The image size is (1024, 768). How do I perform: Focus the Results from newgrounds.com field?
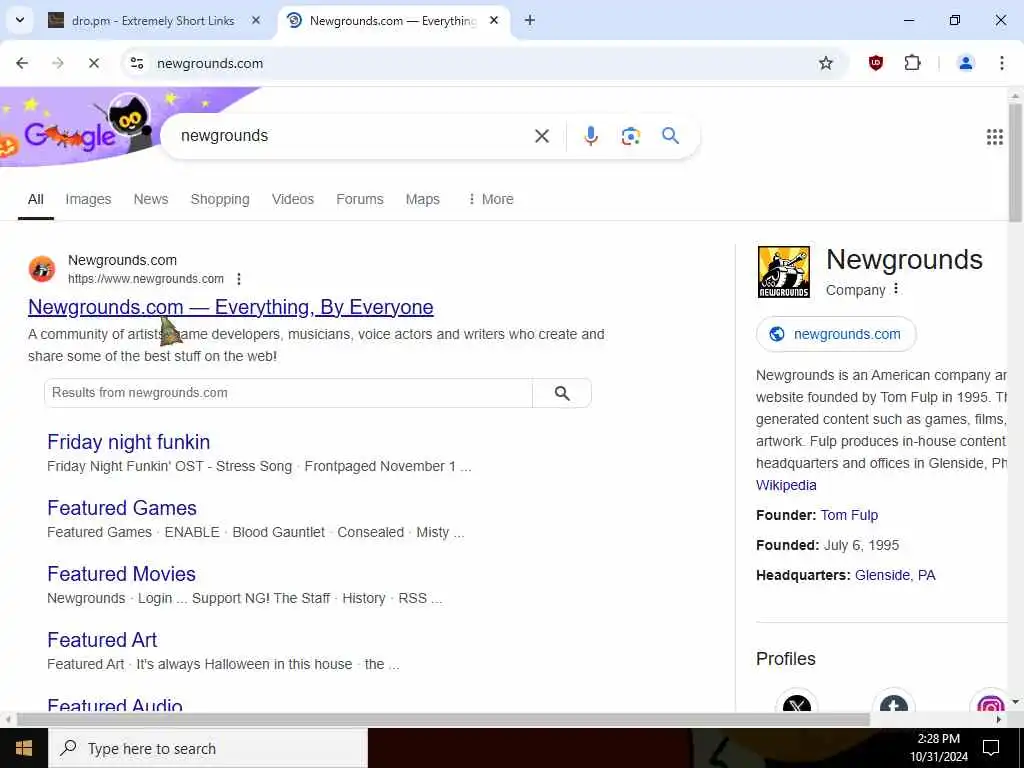pyautogui.click(x=288, y=393)
